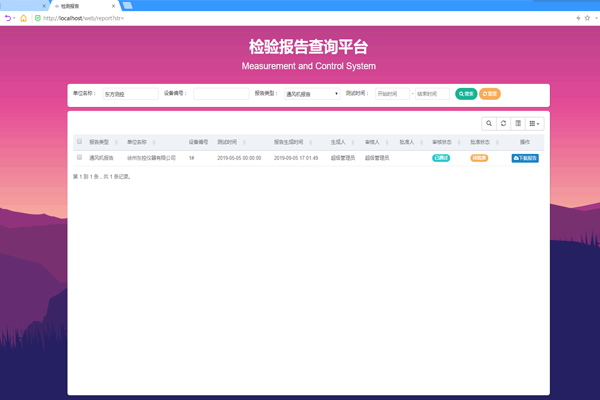Click the table search magnifier icon
The width and height of the screenshot is (600, 400).
coord(489,124)
